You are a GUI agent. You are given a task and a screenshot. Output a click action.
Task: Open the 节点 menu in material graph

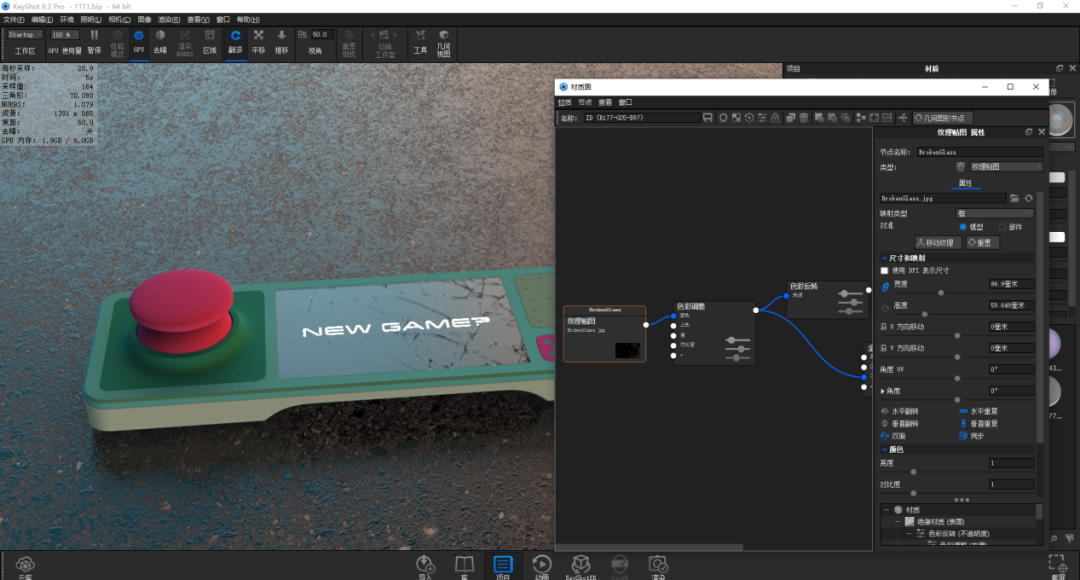[x=585, y=102]
